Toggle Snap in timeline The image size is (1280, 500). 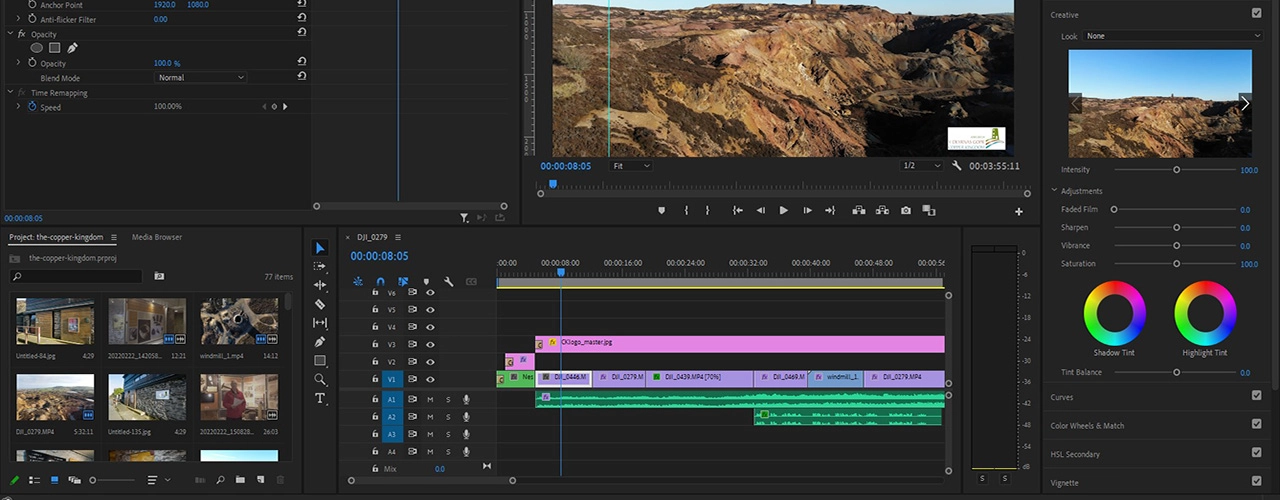pos(380,282)
